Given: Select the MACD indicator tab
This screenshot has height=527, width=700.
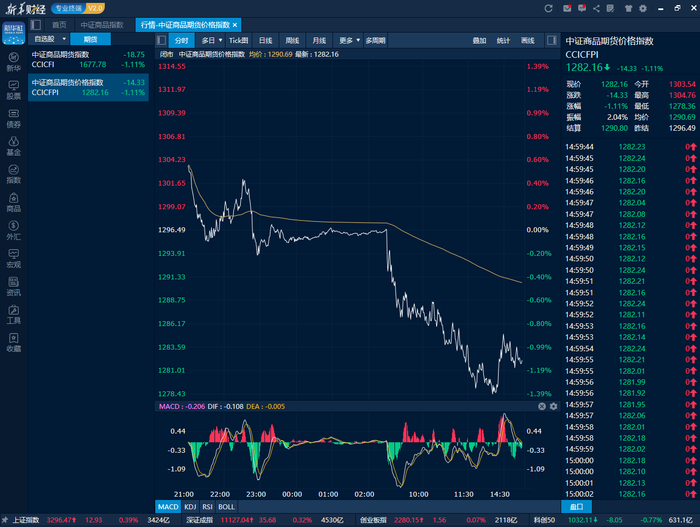Looking at the screenshot, I should tap(168, 506).
